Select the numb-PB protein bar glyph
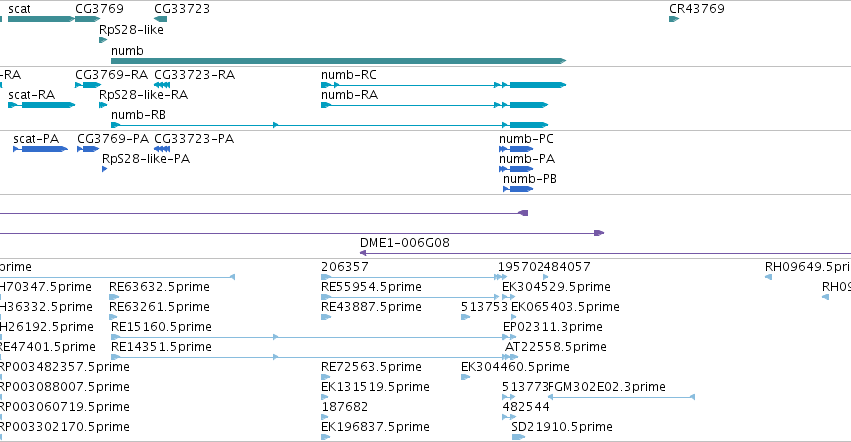The image size is (851, 442). pyautogui.click(x=518, y=189)
